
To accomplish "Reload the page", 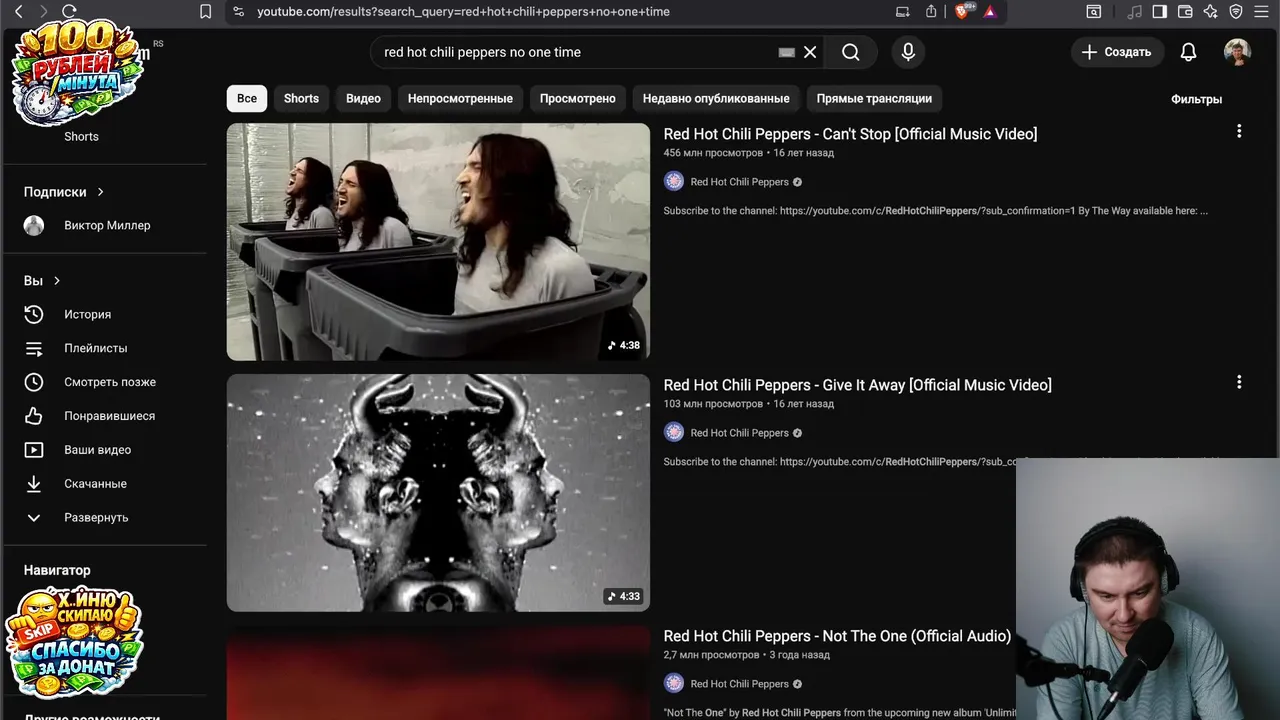I will [x=69, y=11].
